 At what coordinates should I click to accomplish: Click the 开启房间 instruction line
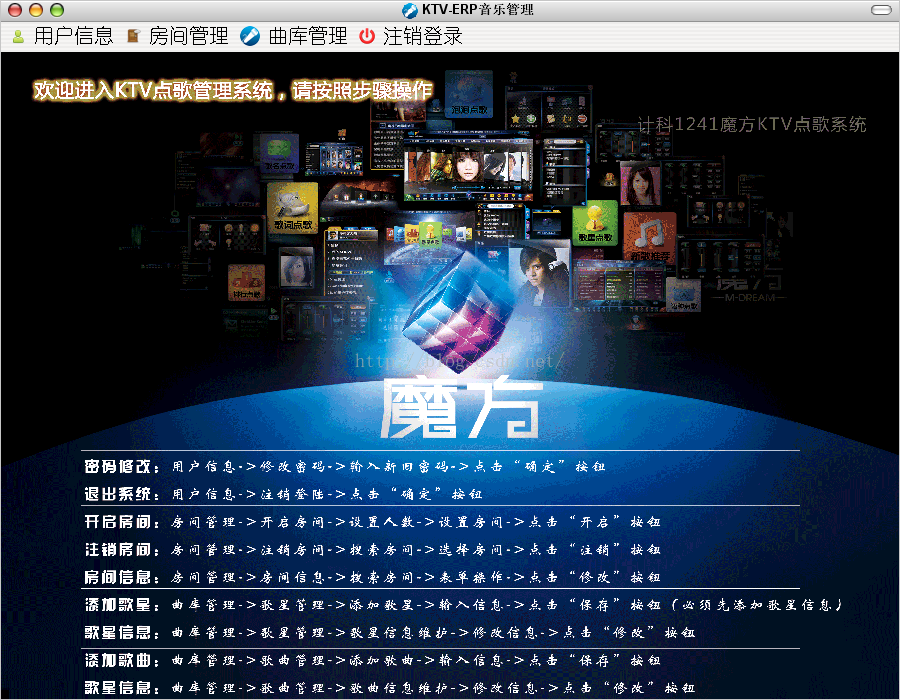pyautogui.click(x=373, y=522)
